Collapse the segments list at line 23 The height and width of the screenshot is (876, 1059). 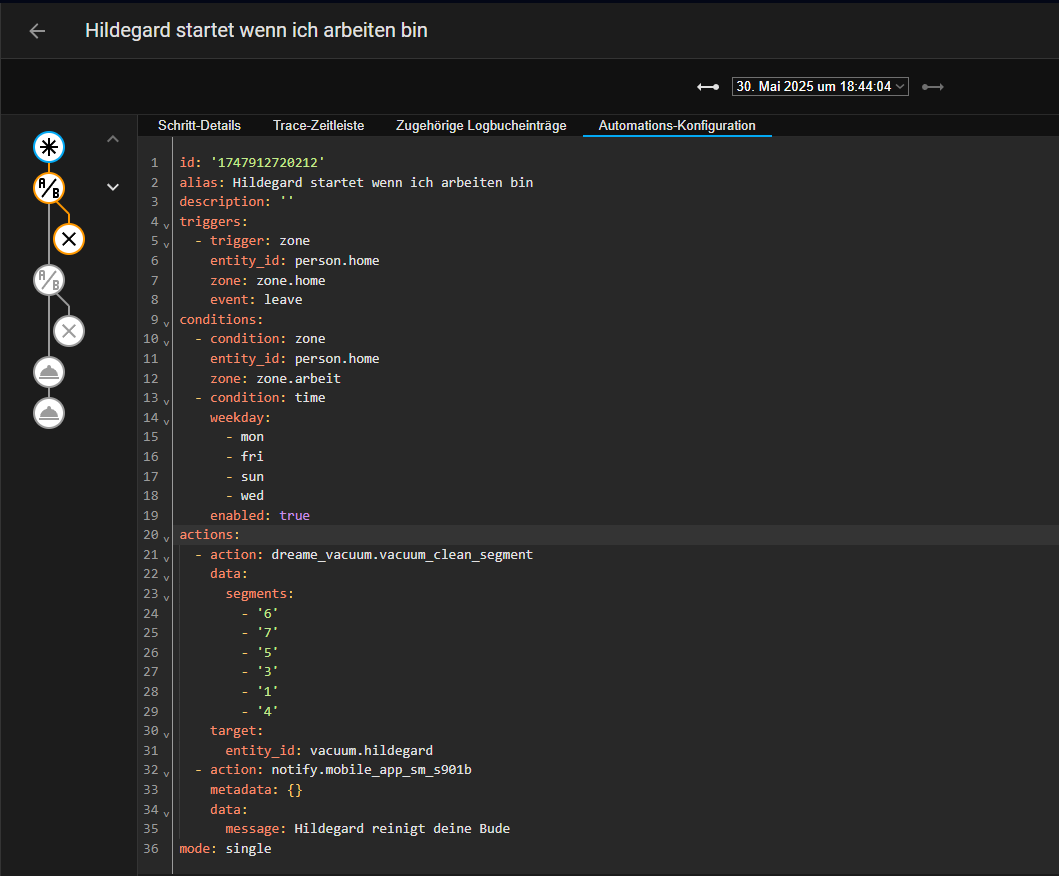pos(166,598)
